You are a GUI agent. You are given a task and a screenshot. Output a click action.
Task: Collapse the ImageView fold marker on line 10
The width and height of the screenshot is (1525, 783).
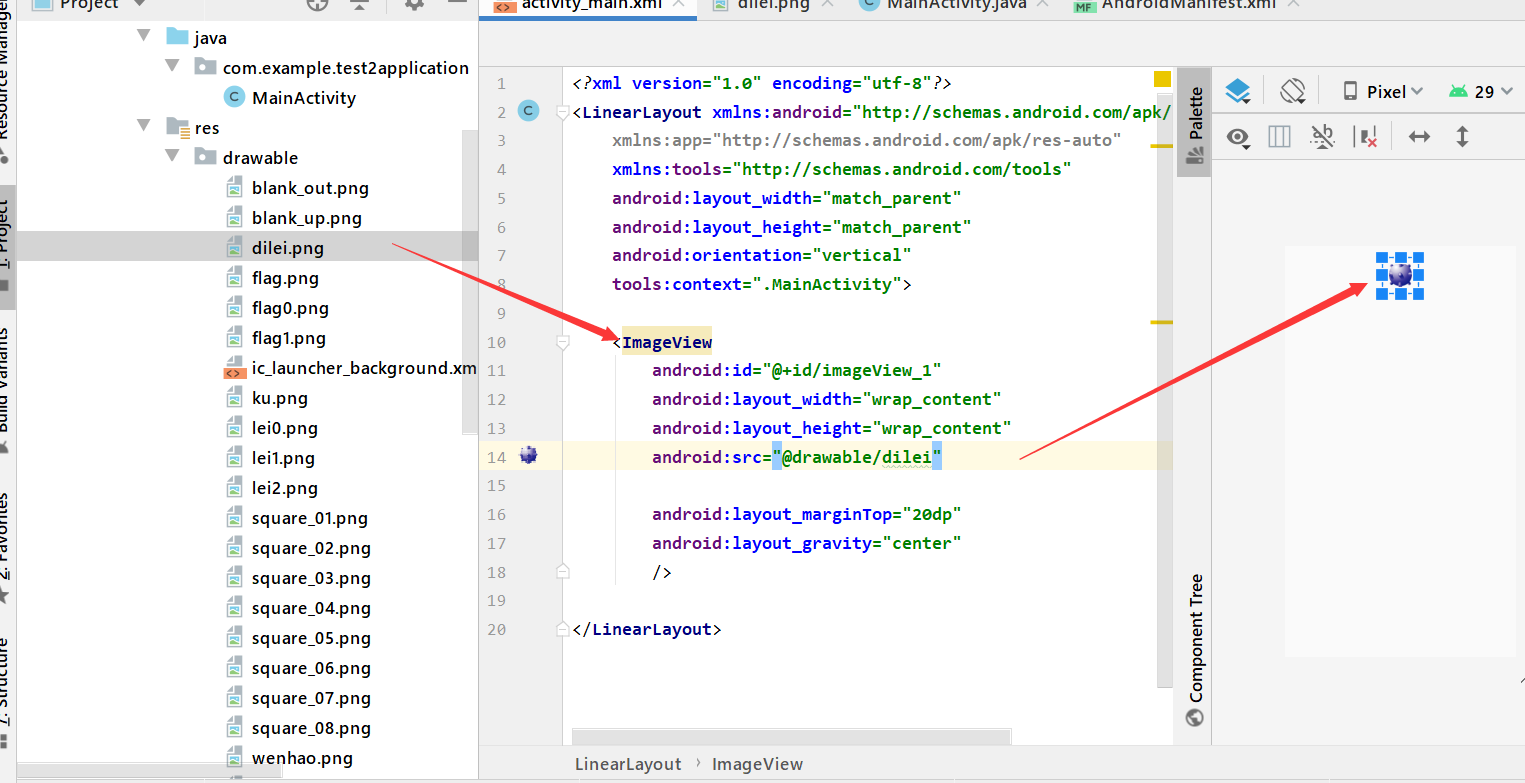pos(562,343)
